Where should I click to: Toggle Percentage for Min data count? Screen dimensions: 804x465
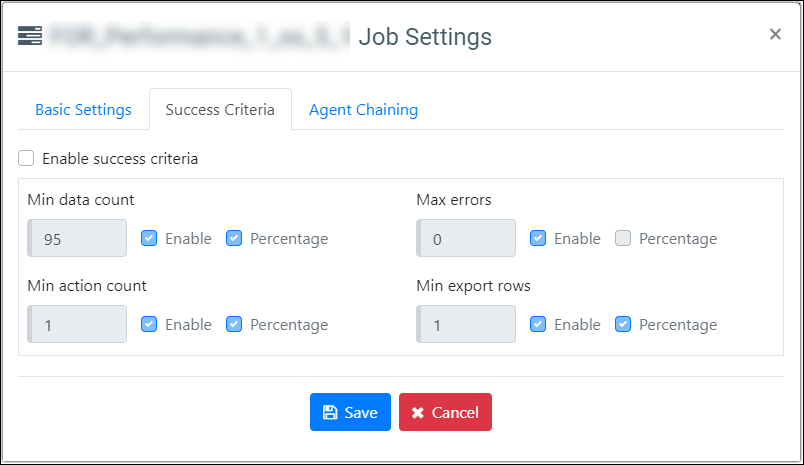point(234,238)
